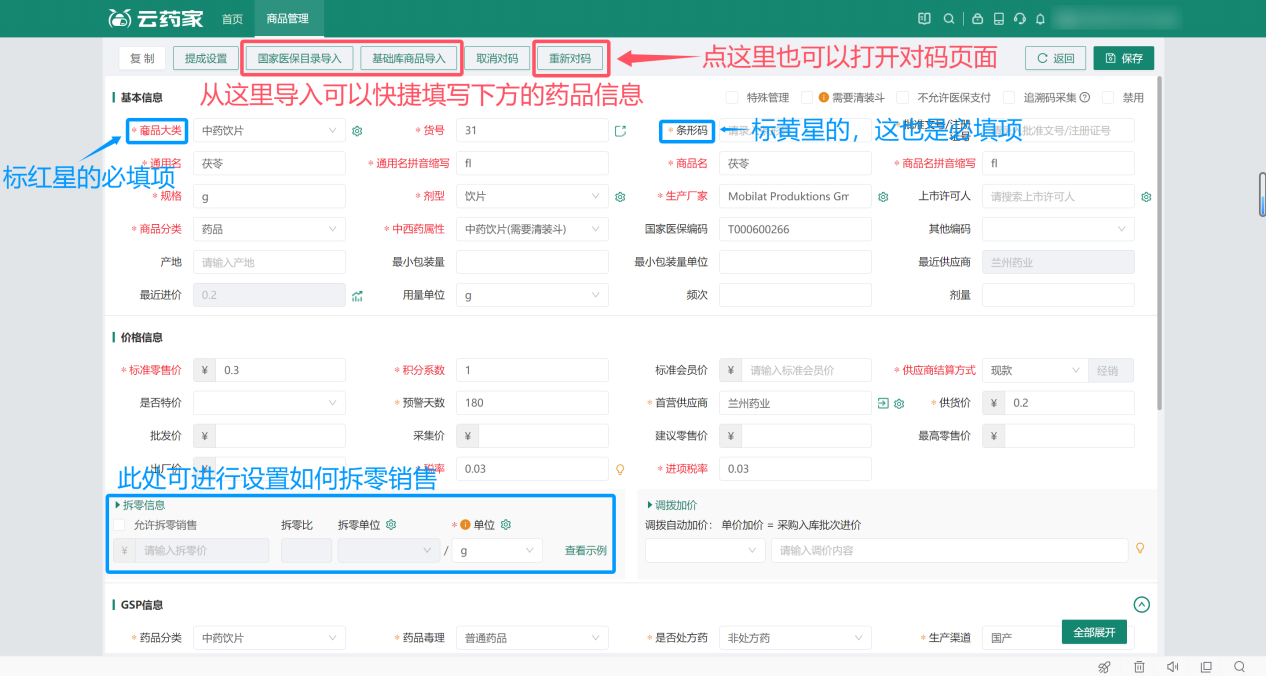Viewport: 1266px width, 676px height.
Task: Open the 商品大类 dropdown showing 中药饮片
Action: coord(269,131)
